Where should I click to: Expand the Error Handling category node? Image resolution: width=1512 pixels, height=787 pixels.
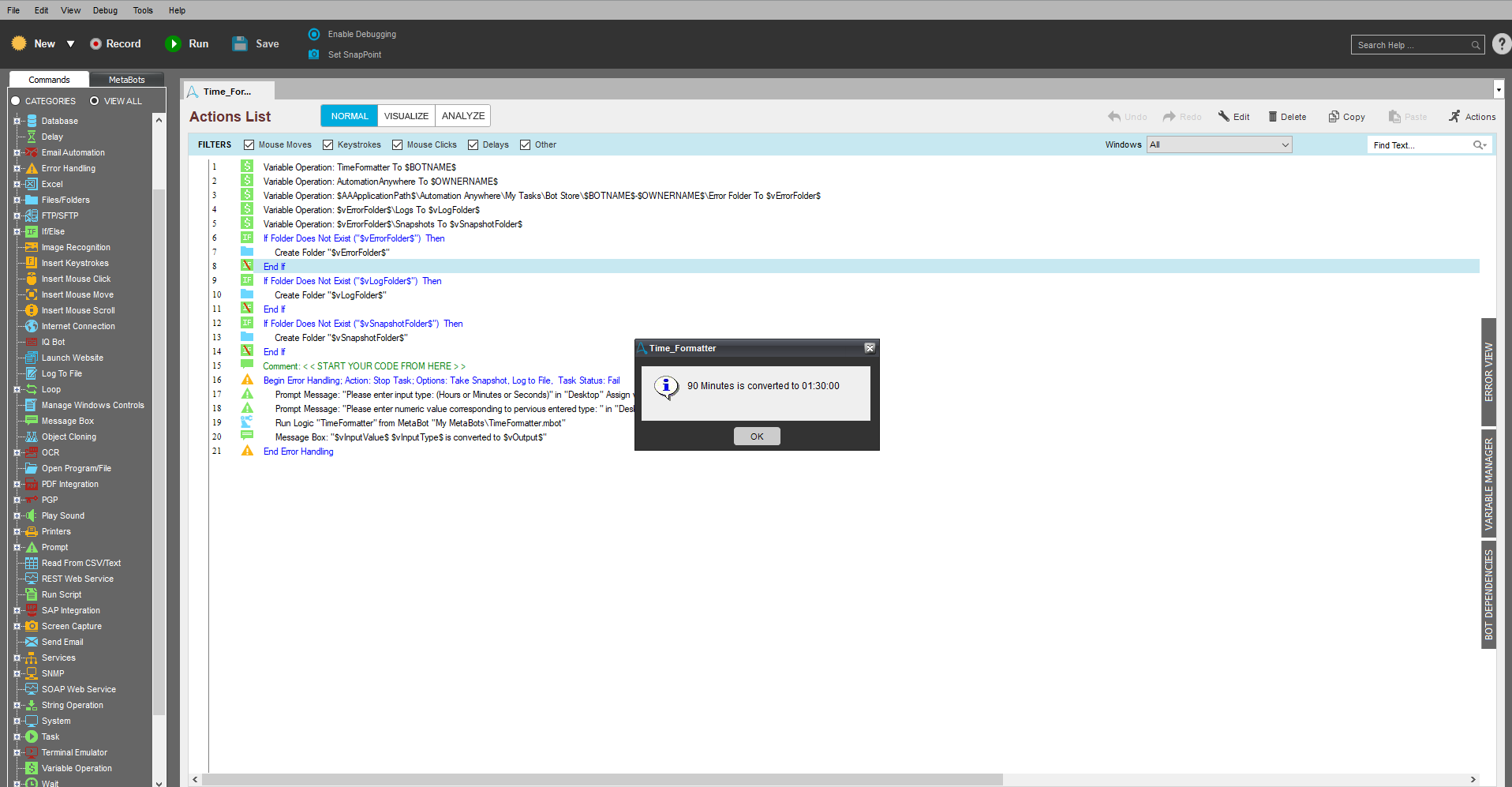pyautogui.click(x=17, y=168)
